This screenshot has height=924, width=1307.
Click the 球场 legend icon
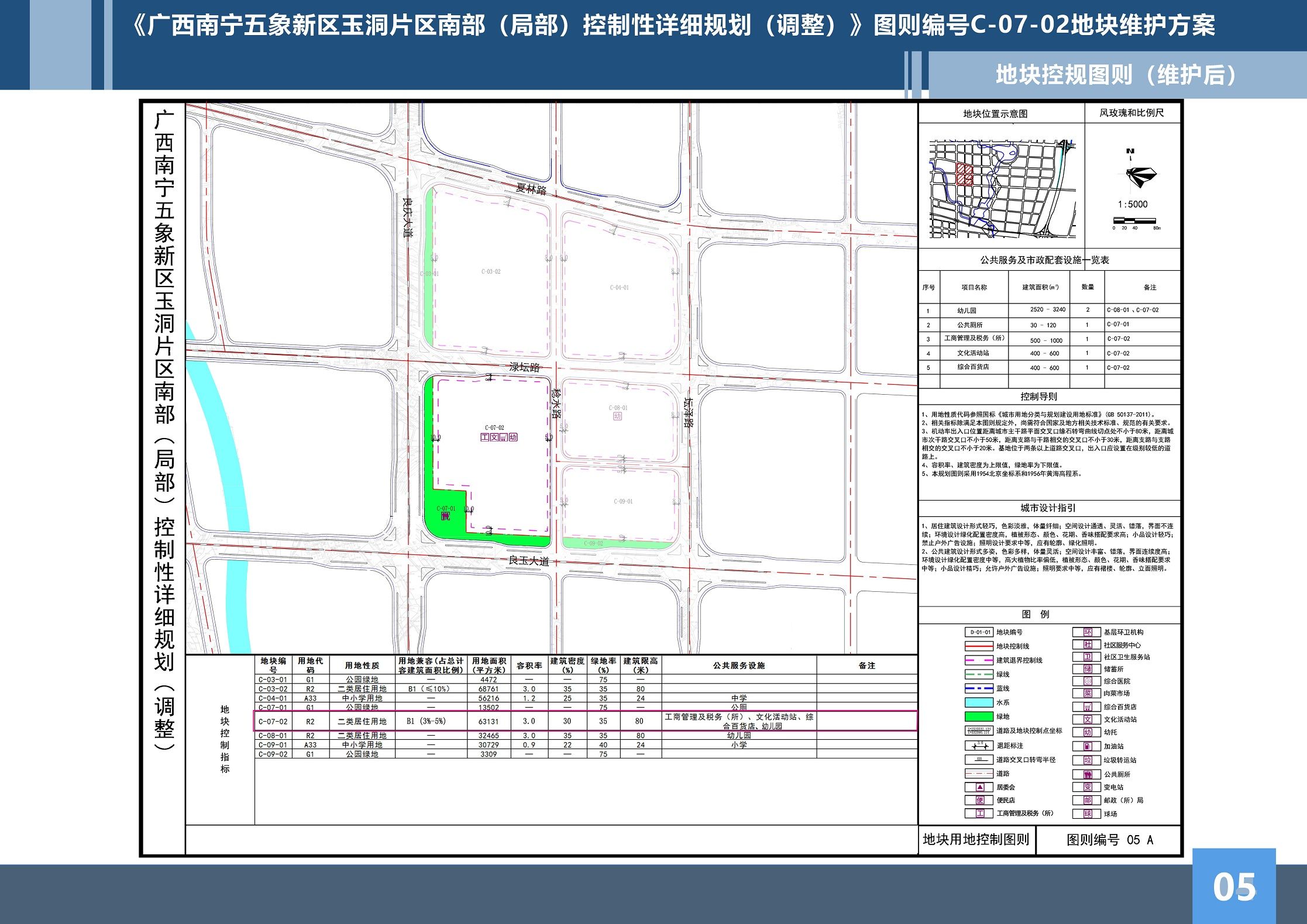[x=1087, y=813]
